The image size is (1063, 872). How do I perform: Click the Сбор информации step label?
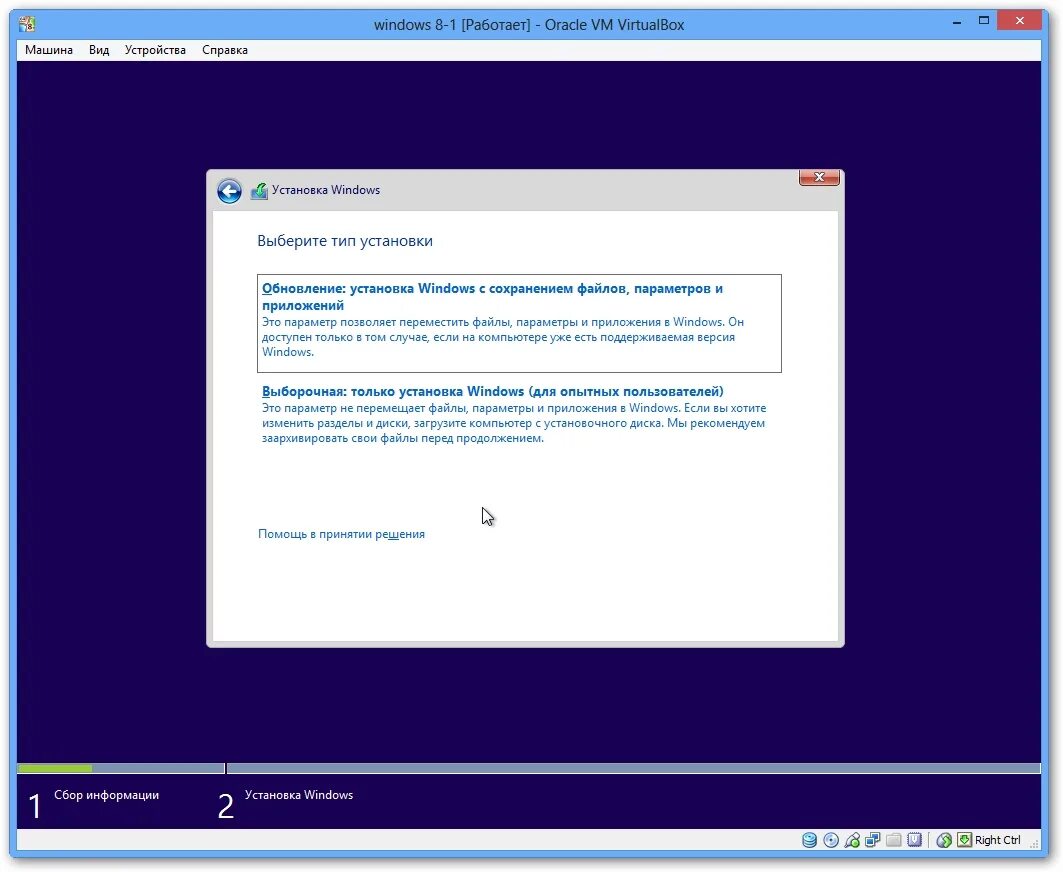coord(106,795)
